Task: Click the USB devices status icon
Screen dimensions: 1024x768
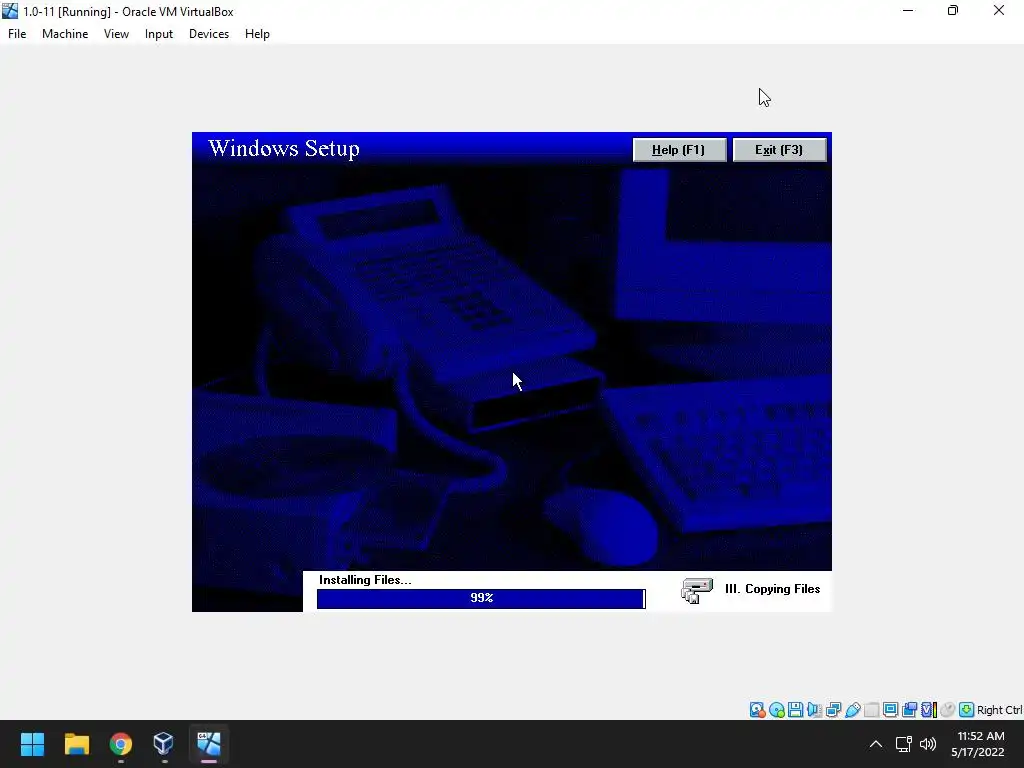Action: [852, 710]
